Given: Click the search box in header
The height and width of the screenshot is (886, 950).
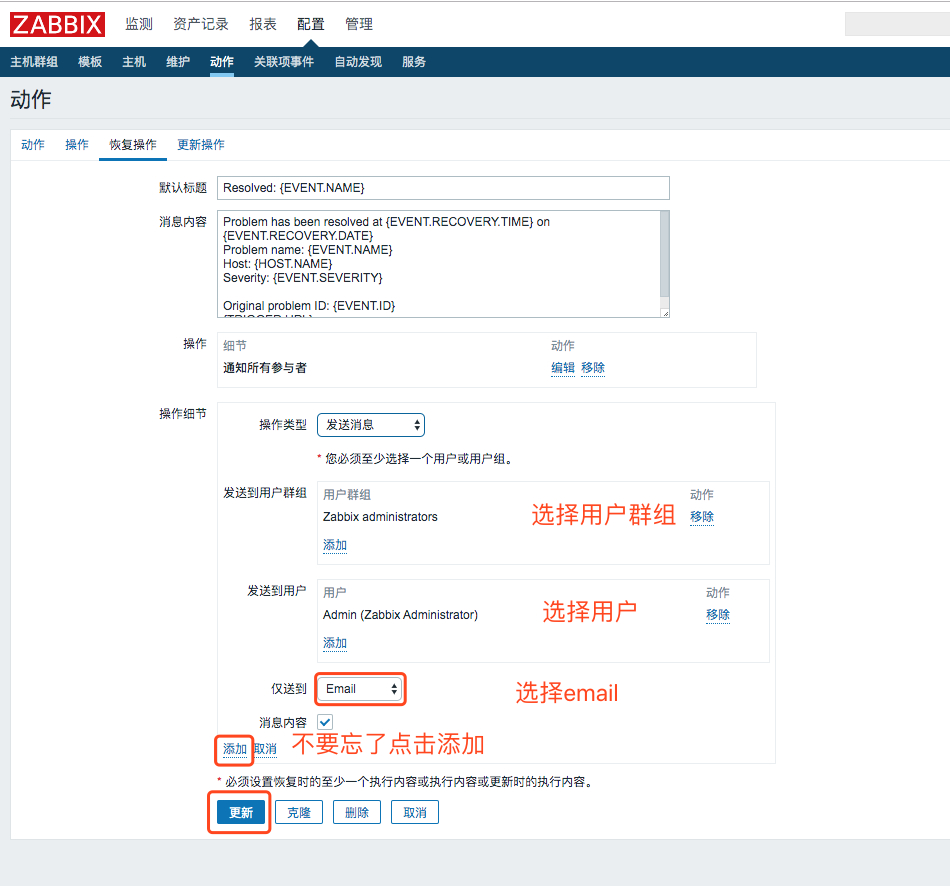Looking at the screenshot, I should [897, 24].
